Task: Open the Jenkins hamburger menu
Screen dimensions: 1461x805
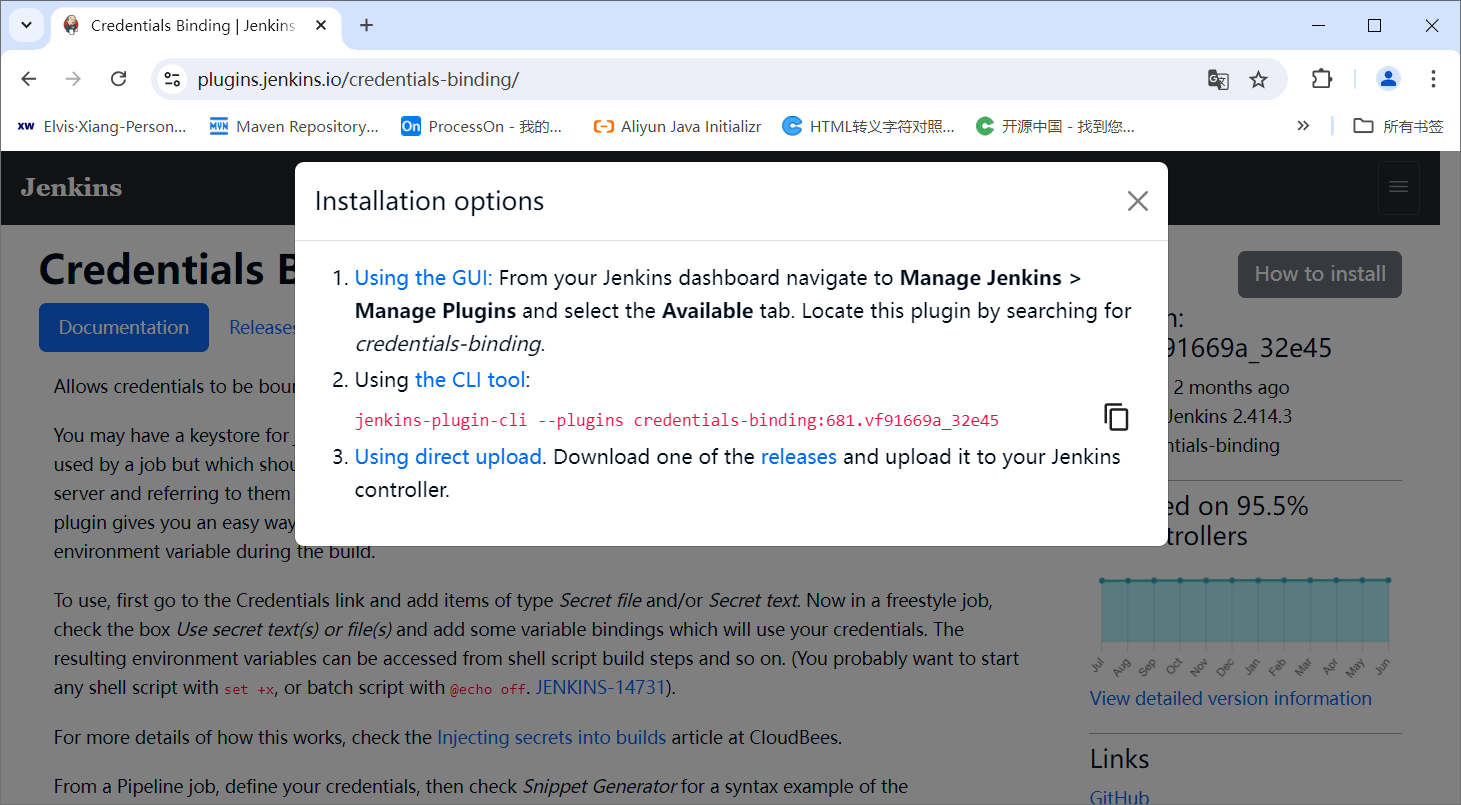Action: pos(1398,187)
